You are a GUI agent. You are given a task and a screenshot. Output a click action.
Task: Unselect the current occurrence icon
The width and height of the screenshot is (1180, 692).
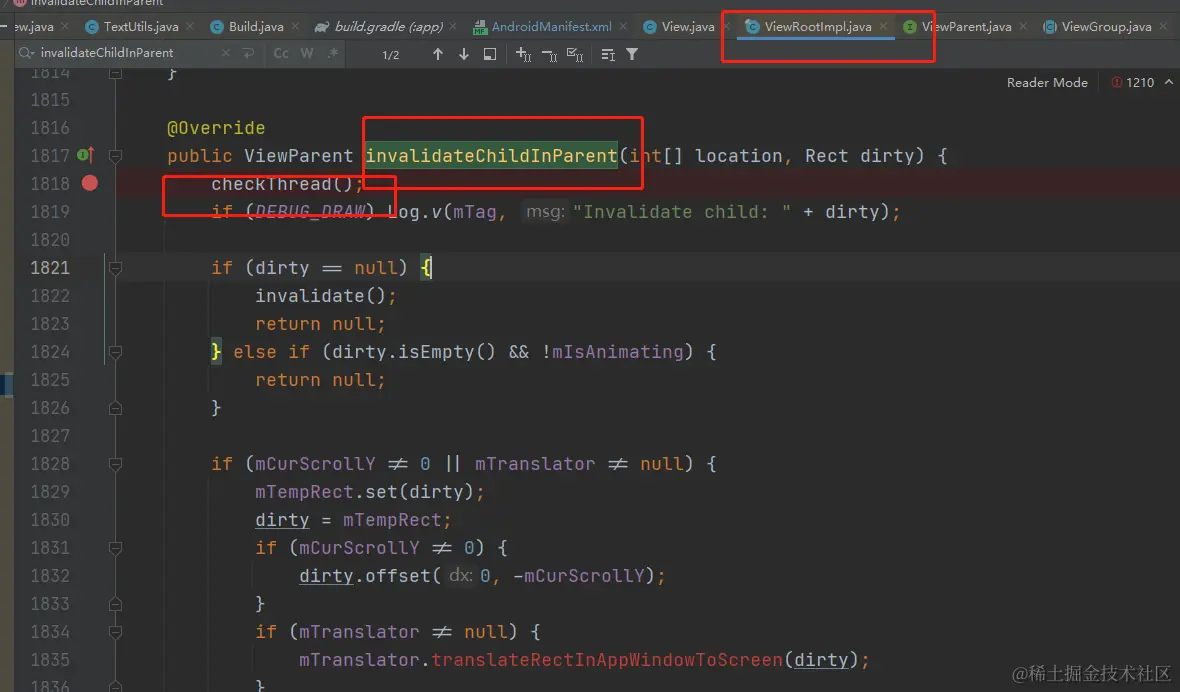click(549, 54)
